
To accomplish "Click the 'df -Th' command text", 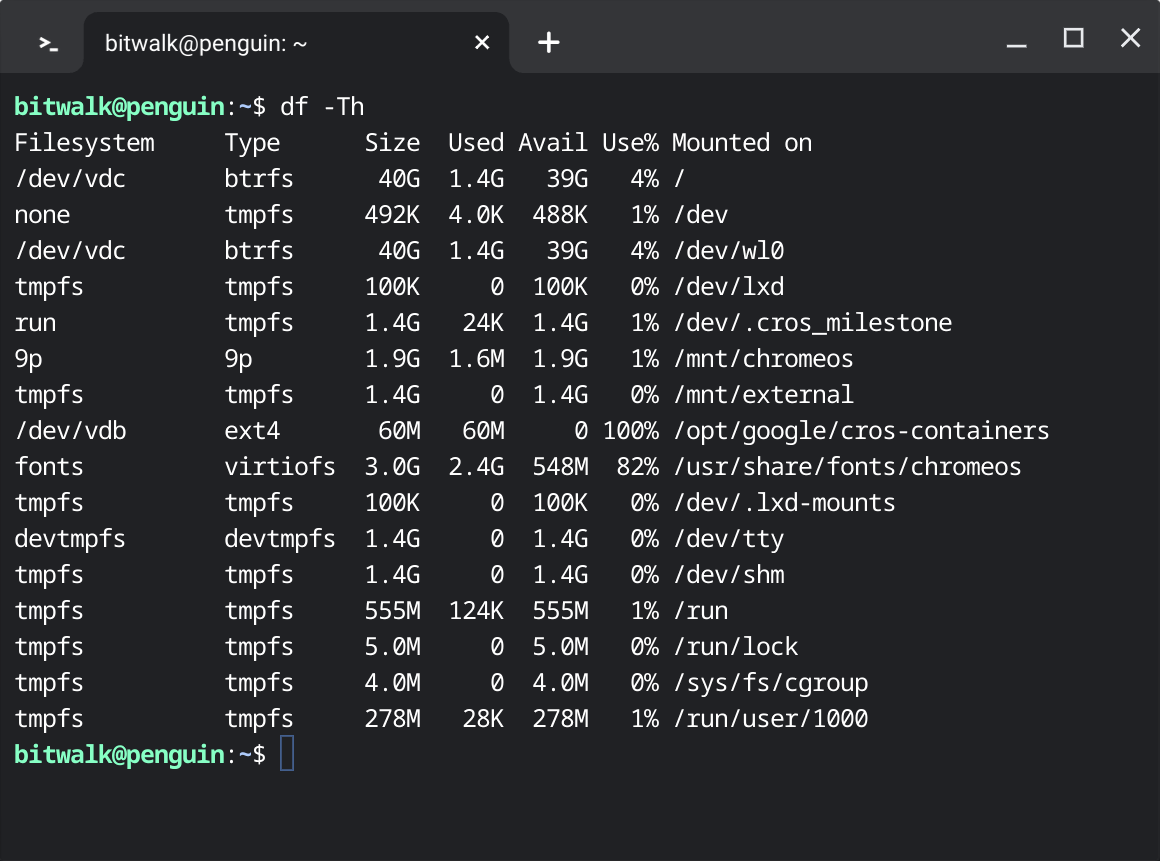I will point(322,107).
